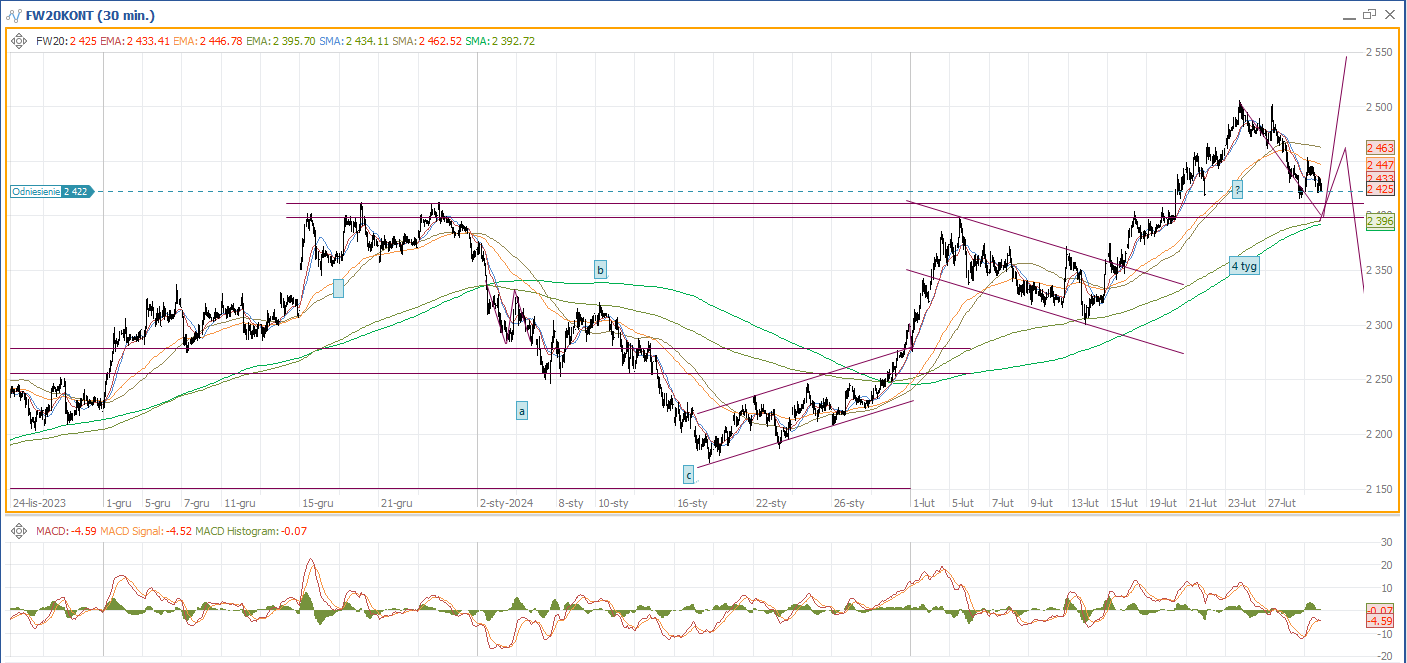Viewport: 1407px width, 663px height.
Task: Click the MACD panel pan/move icon
Action: click(x=18, y=531)
